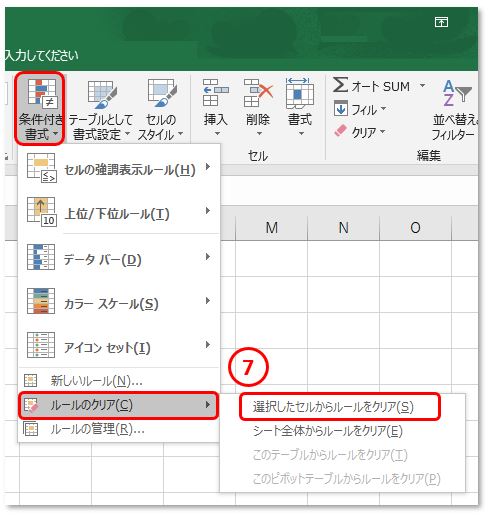Select シート全体からルールをクリア(E)

click(x=342, y=431)
